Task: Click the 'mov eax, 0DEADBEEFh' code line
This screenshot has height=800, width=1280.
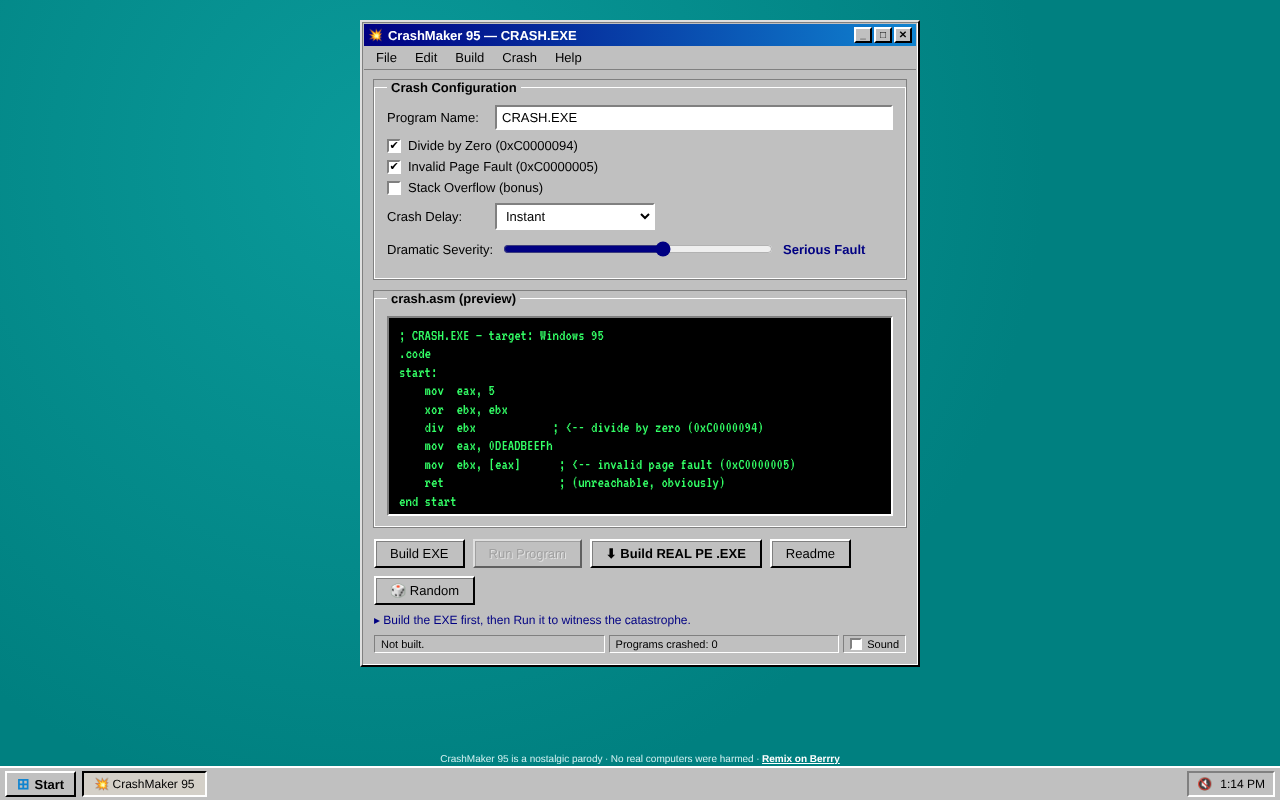Action: tap(488, 446)
